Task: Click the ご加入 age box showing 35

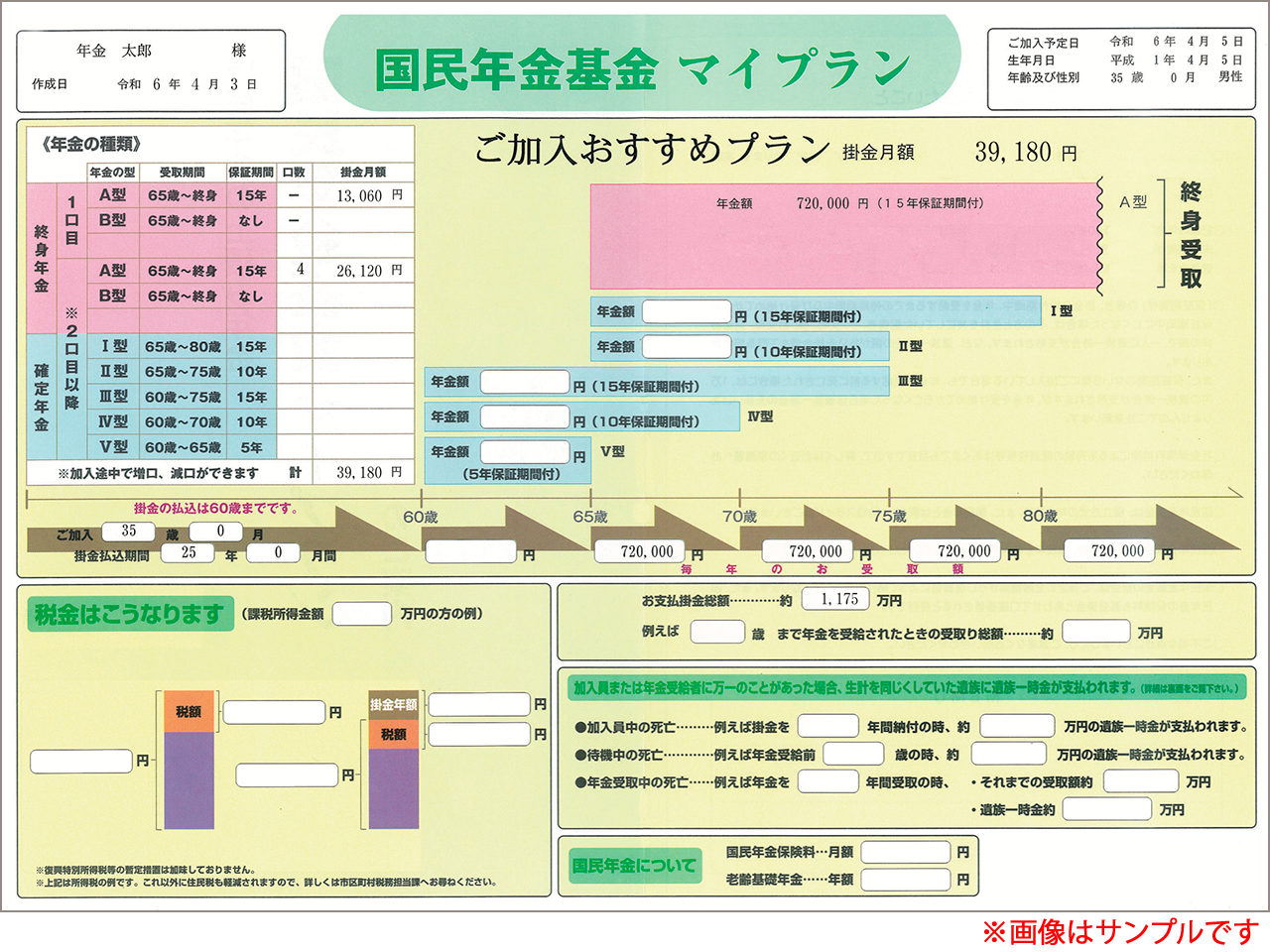Action: point(128,532)
